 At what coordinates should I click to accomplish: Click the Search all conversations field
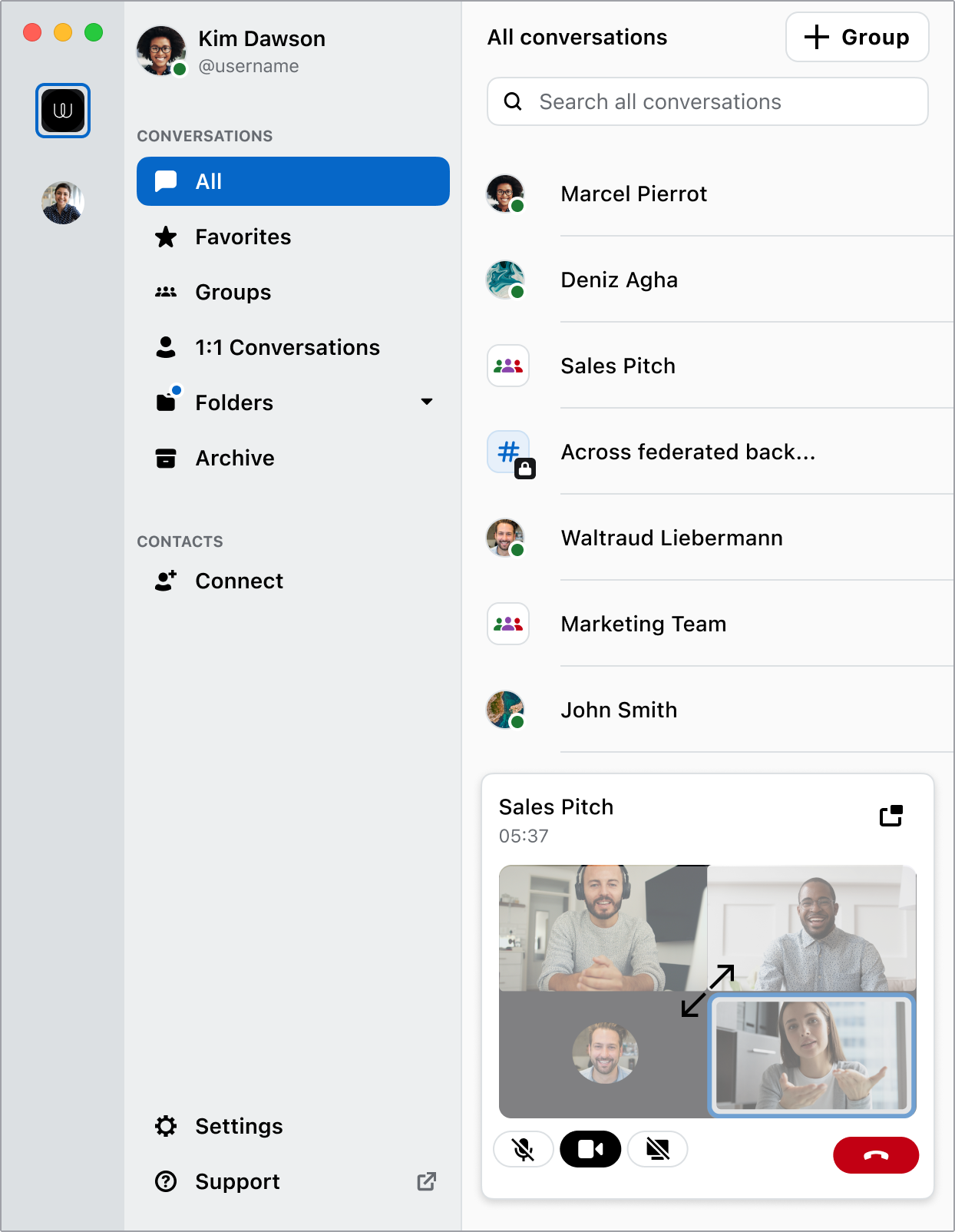[708, 101]
